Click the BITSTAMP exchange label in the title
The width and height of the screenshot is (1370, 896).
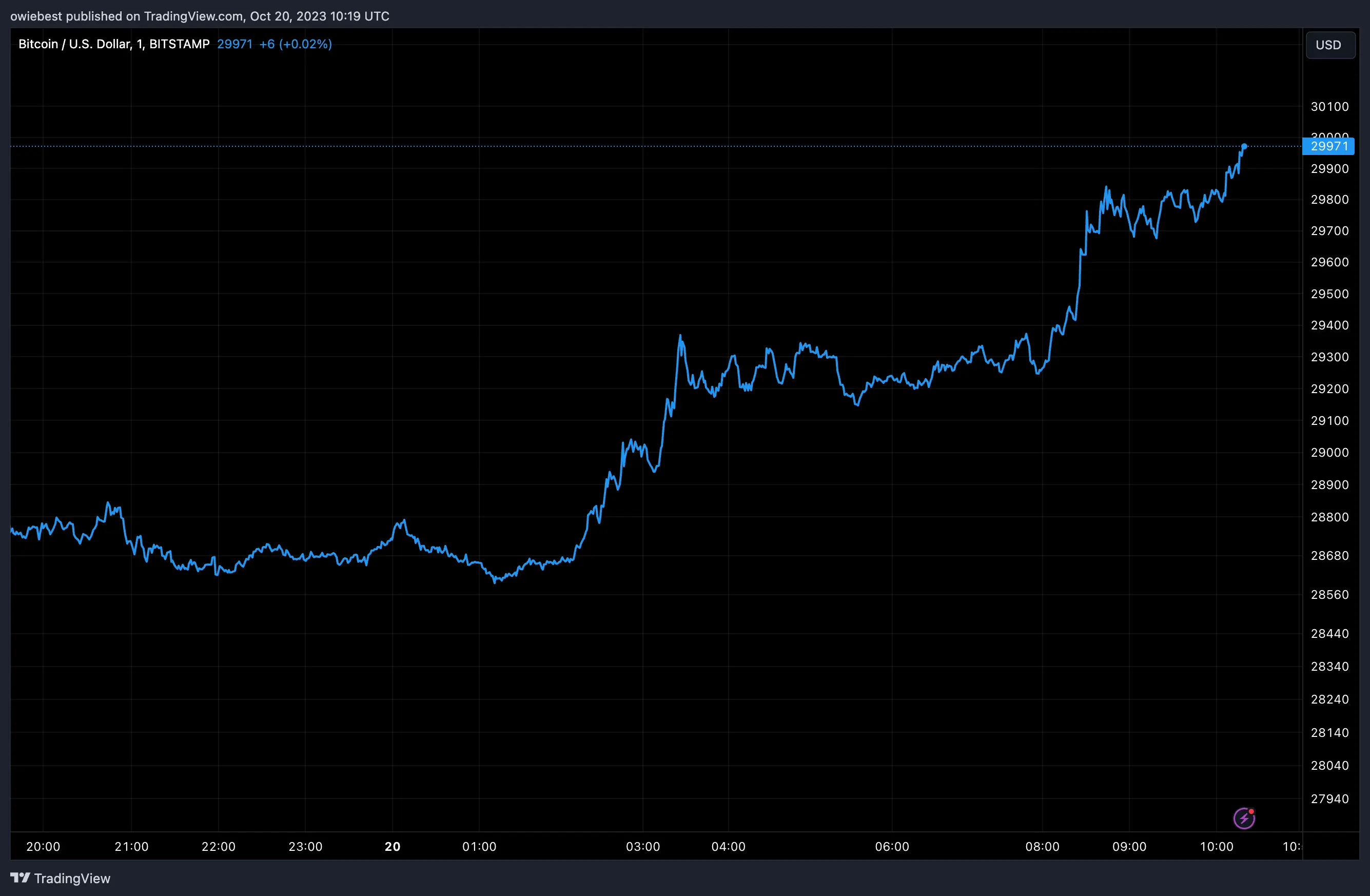[179, 44]
